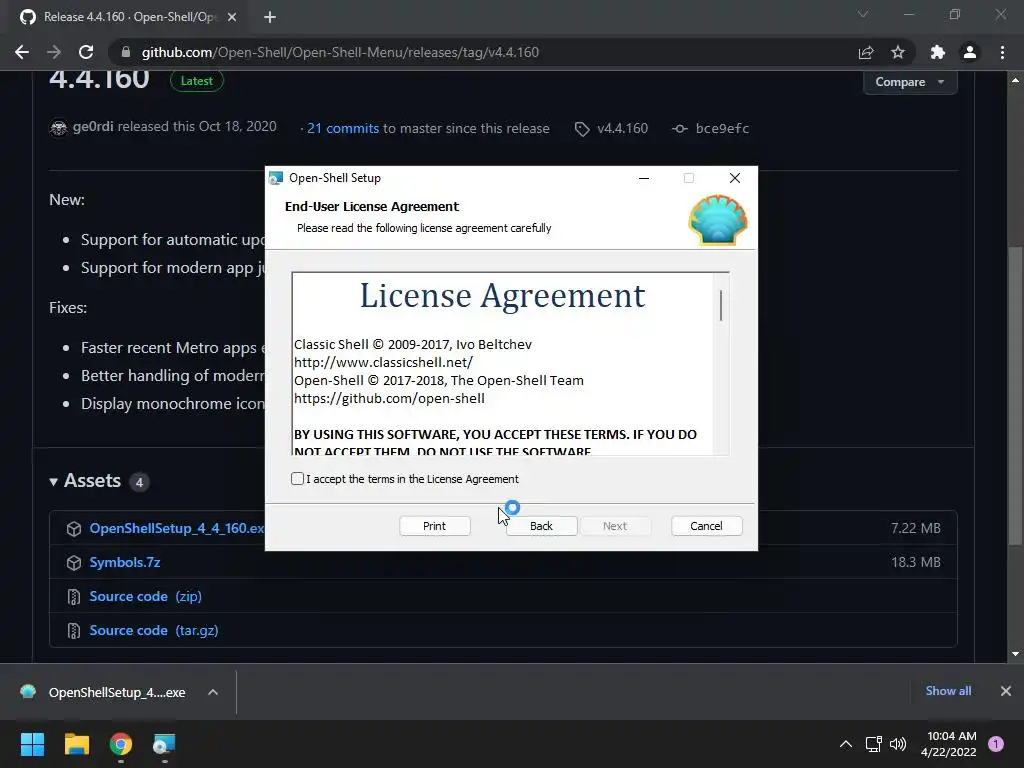
Task: Click page scrollbar up arrow
Action: (1015, 80)
